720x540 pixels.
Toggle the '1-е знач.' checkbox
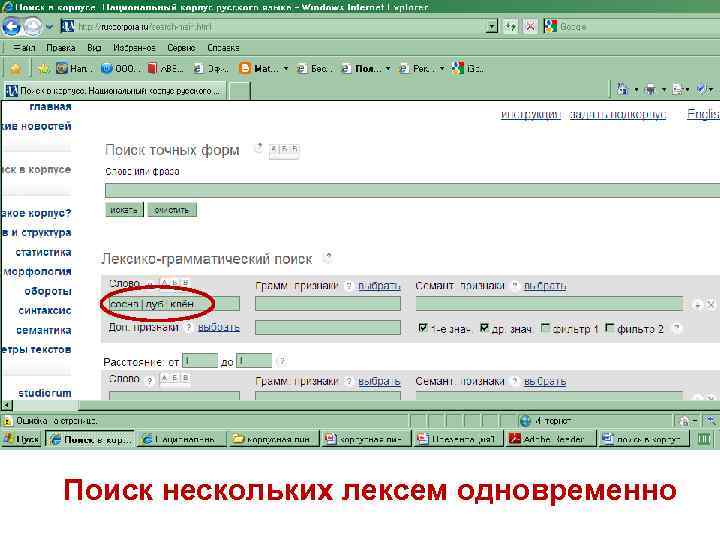pyautogui.click(x=423, y=328)
